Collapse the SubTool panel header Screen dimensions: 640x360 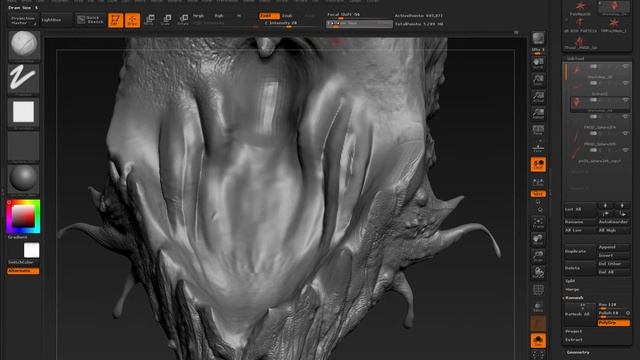pyautogui.click(x=576, y=58)
